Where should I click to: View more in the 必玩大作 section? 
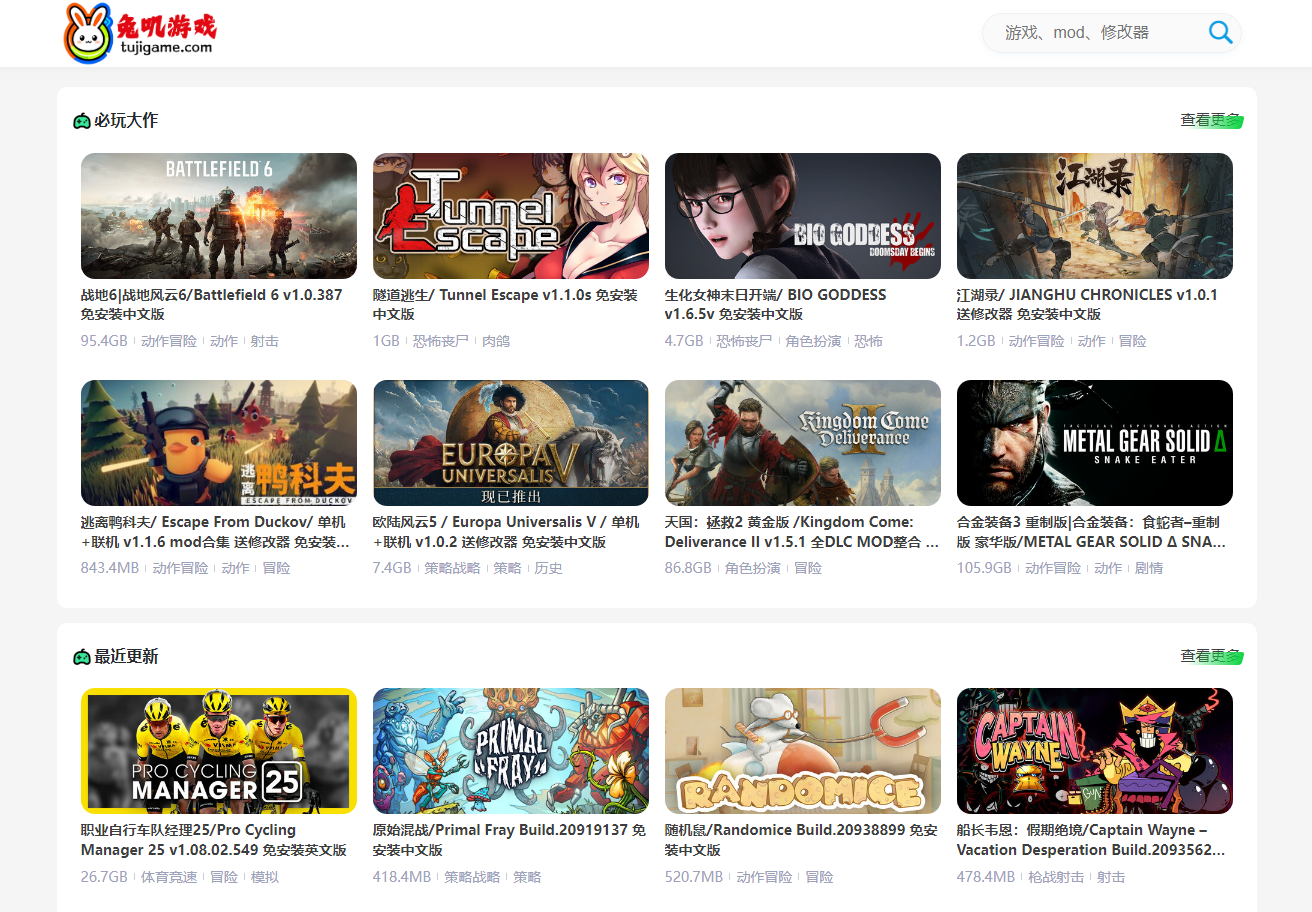click(x=1211, y=120)
